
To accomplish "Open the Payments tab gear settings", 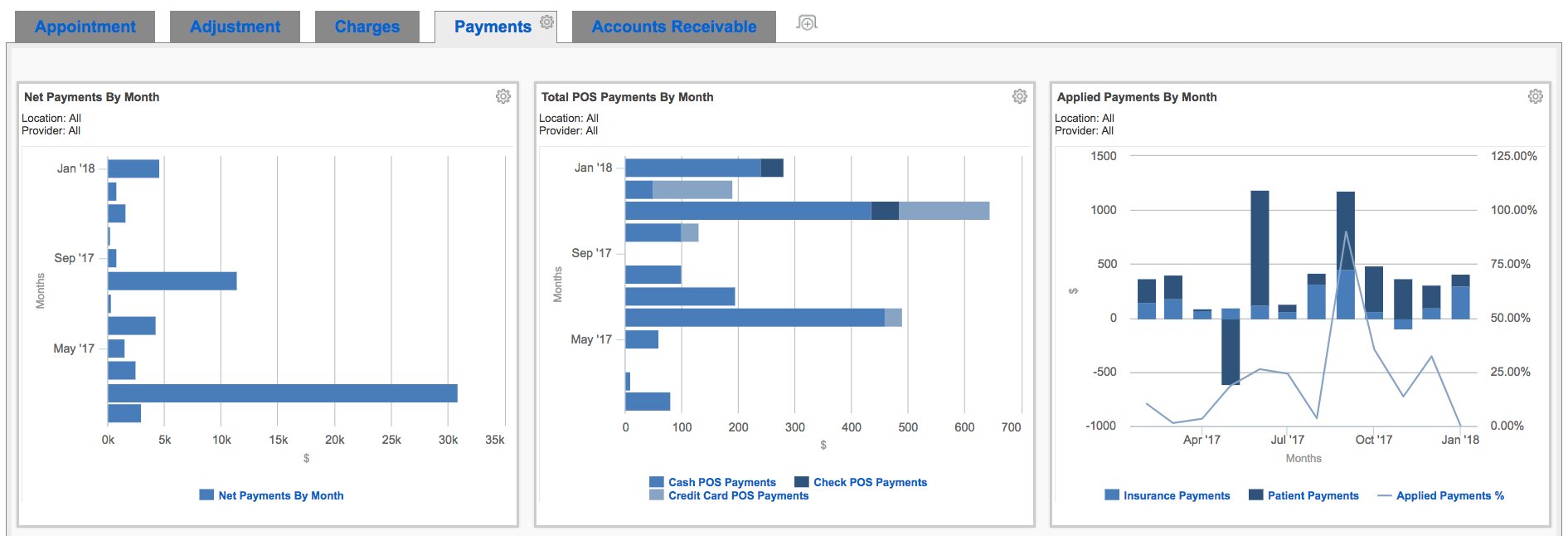I will [546, 22].
